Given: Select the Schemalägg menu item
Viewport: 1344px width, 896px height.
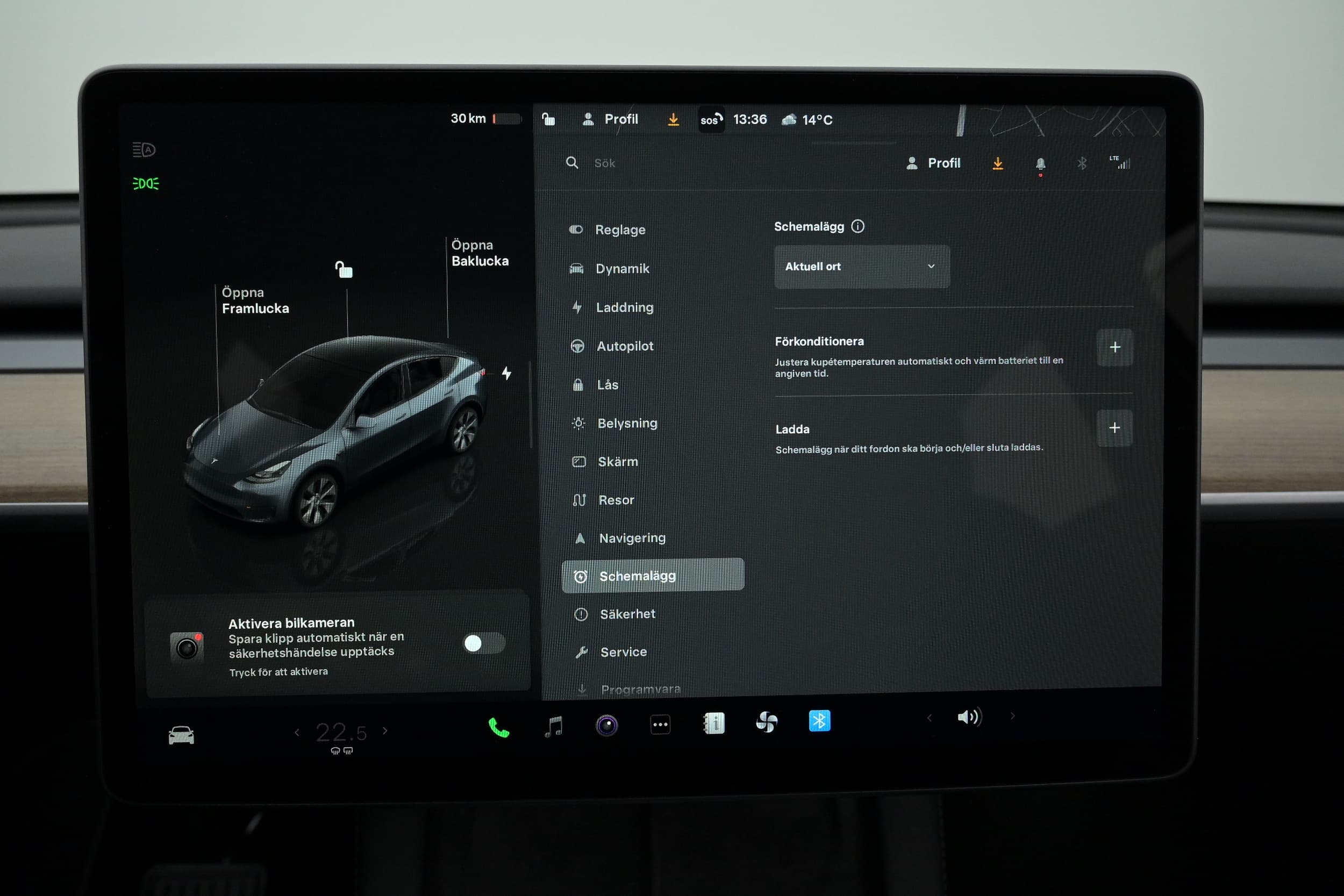Looking at the screenshot, I should coord(653,576).
